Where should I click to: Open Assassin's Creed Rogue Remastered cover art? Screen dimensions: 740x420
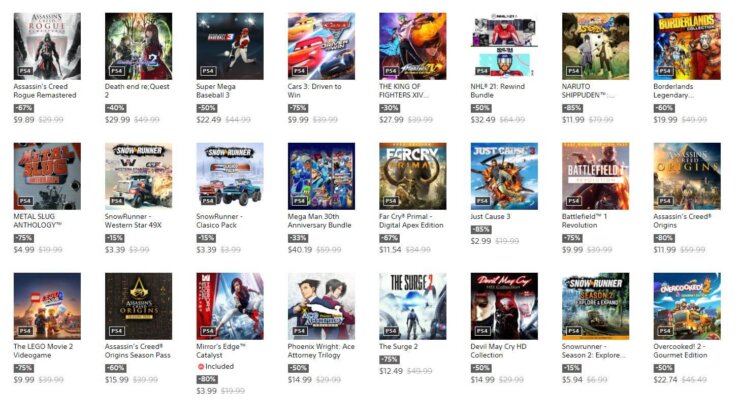point(47,46)
